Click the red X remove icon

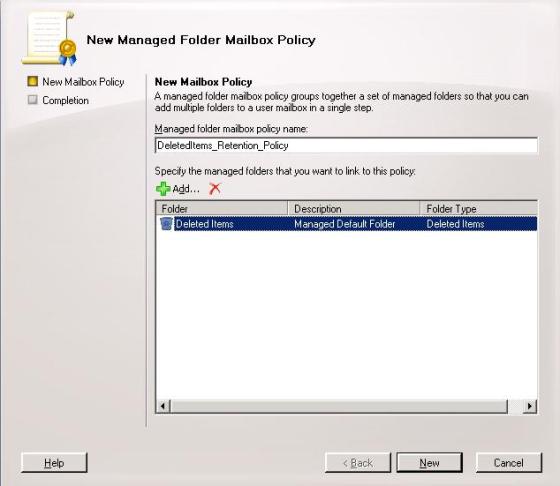point(215,189)
